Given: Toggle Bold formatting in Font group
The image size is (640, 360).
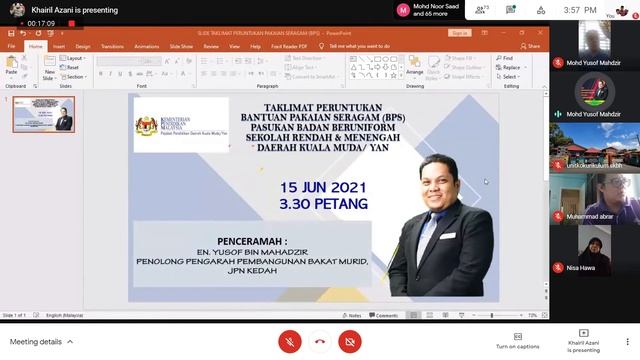Looking at the screenshot, I should [101, 74].
